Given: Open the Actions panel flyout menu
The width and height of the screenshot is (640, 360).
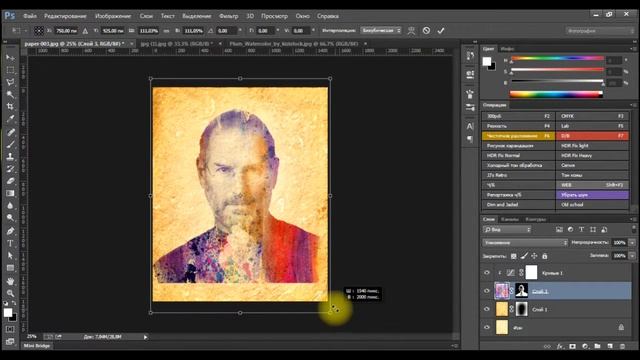Looking at the screenshot, I should click(x=633, y=105).
